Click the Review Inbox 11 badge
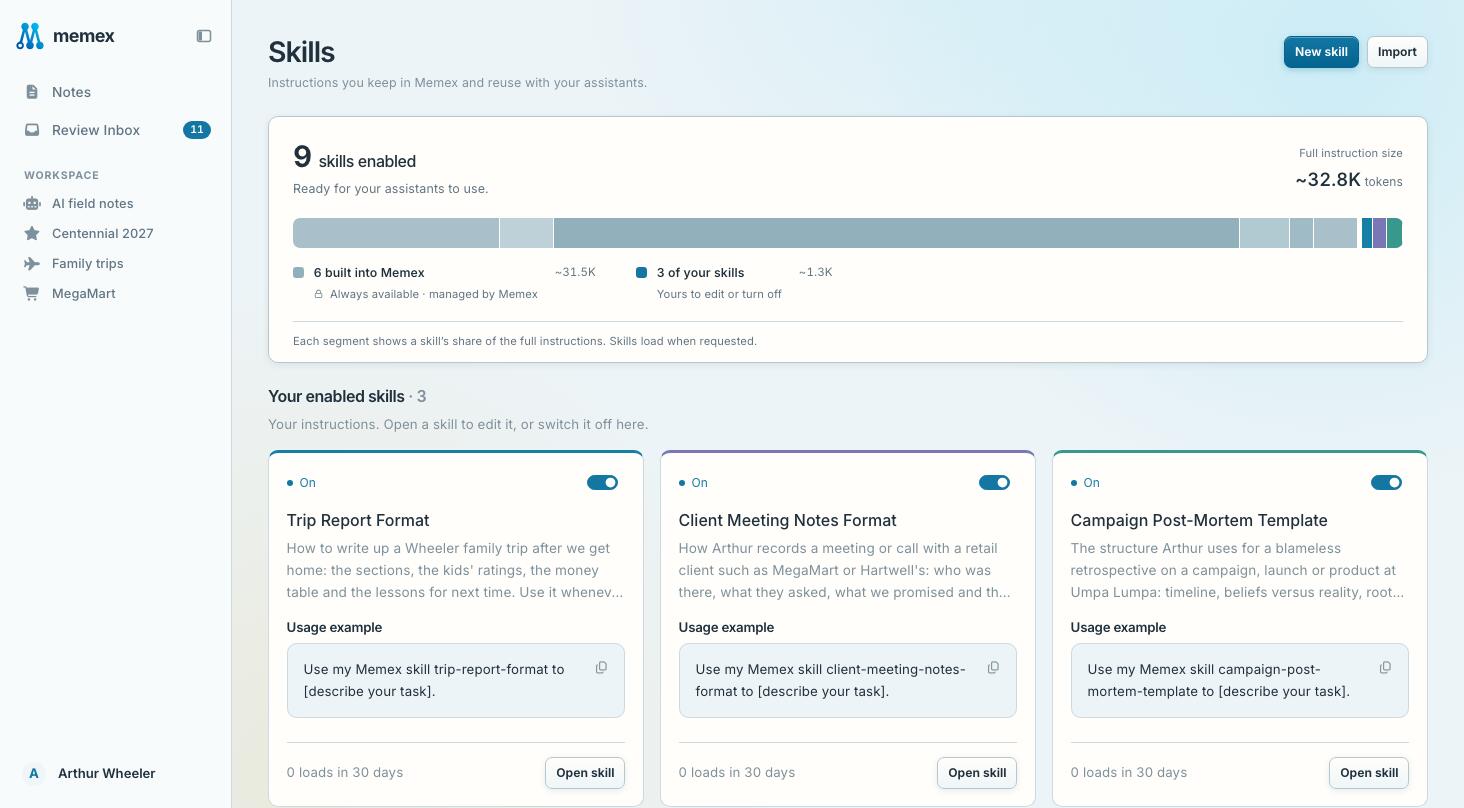This screenshot has height=808, width=1464. coord(197,130)
